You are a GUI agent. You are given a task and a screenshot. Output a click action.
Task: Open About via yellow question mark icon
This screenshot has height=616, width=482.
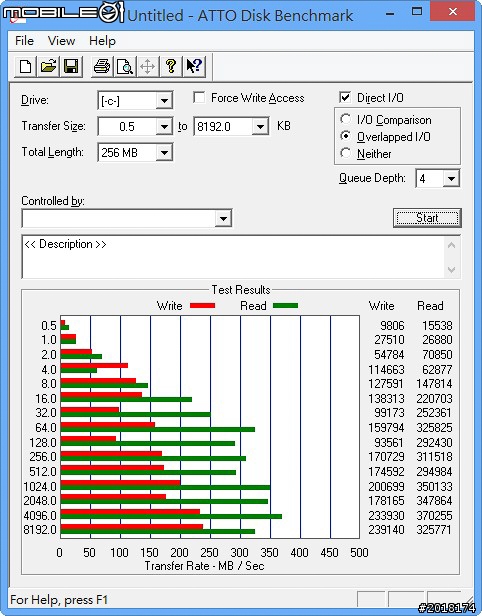[x=171, y=66]
